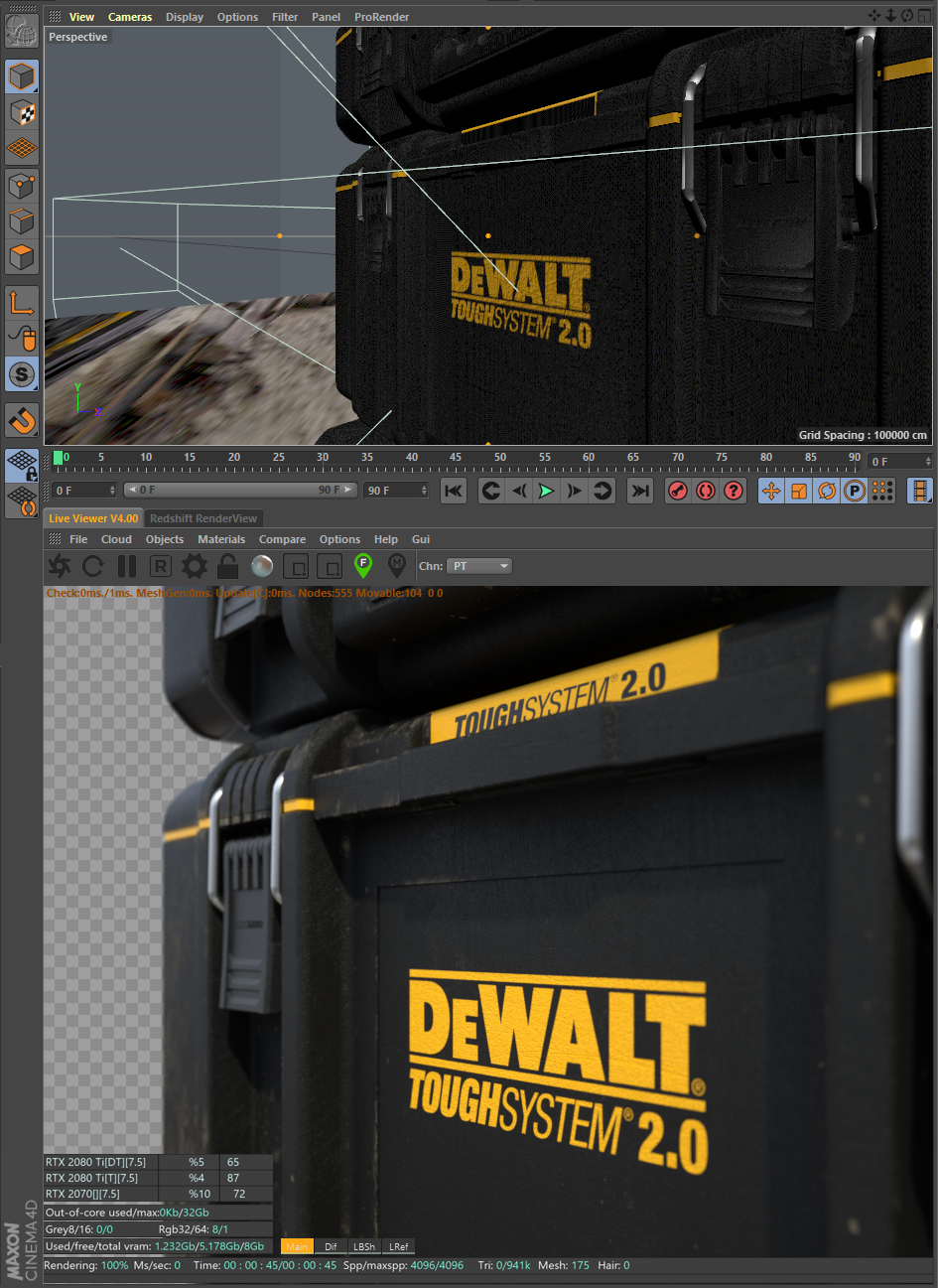Click the timeline end frame field 90 F
Screen dimensions: 938x1288
point(397,491)
